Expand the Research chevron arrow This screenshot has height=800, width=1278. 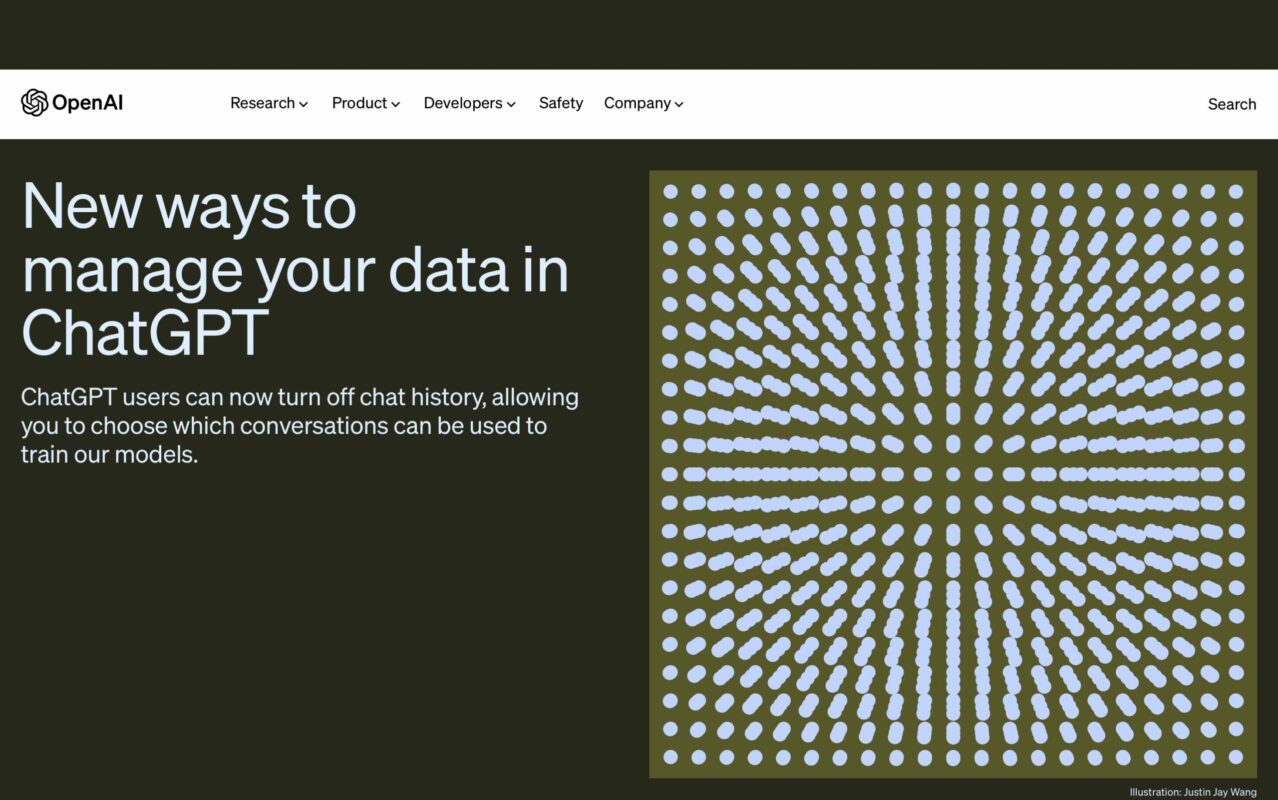point(304,104)
